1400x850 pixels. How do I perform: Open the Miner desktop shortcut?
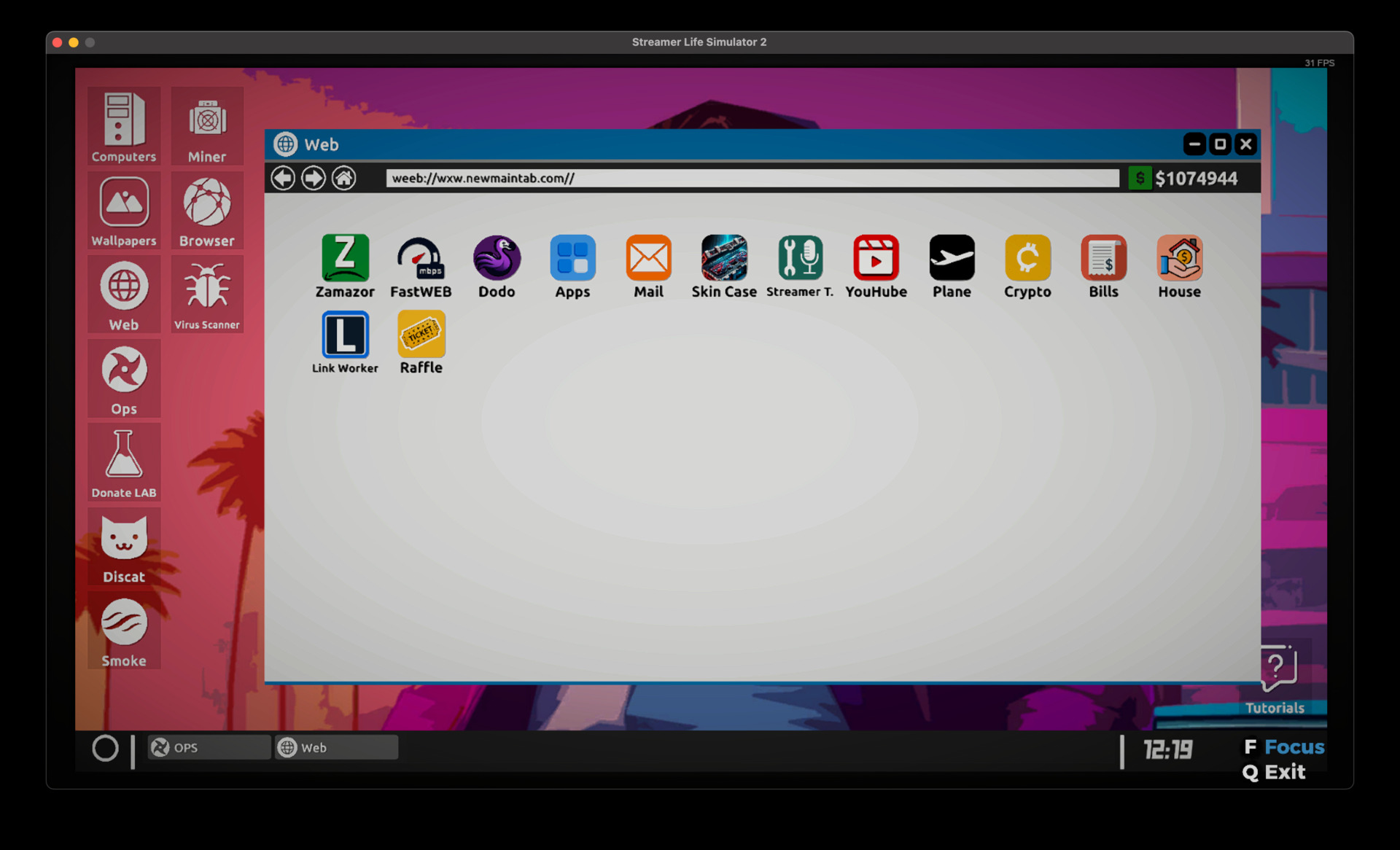207,126
